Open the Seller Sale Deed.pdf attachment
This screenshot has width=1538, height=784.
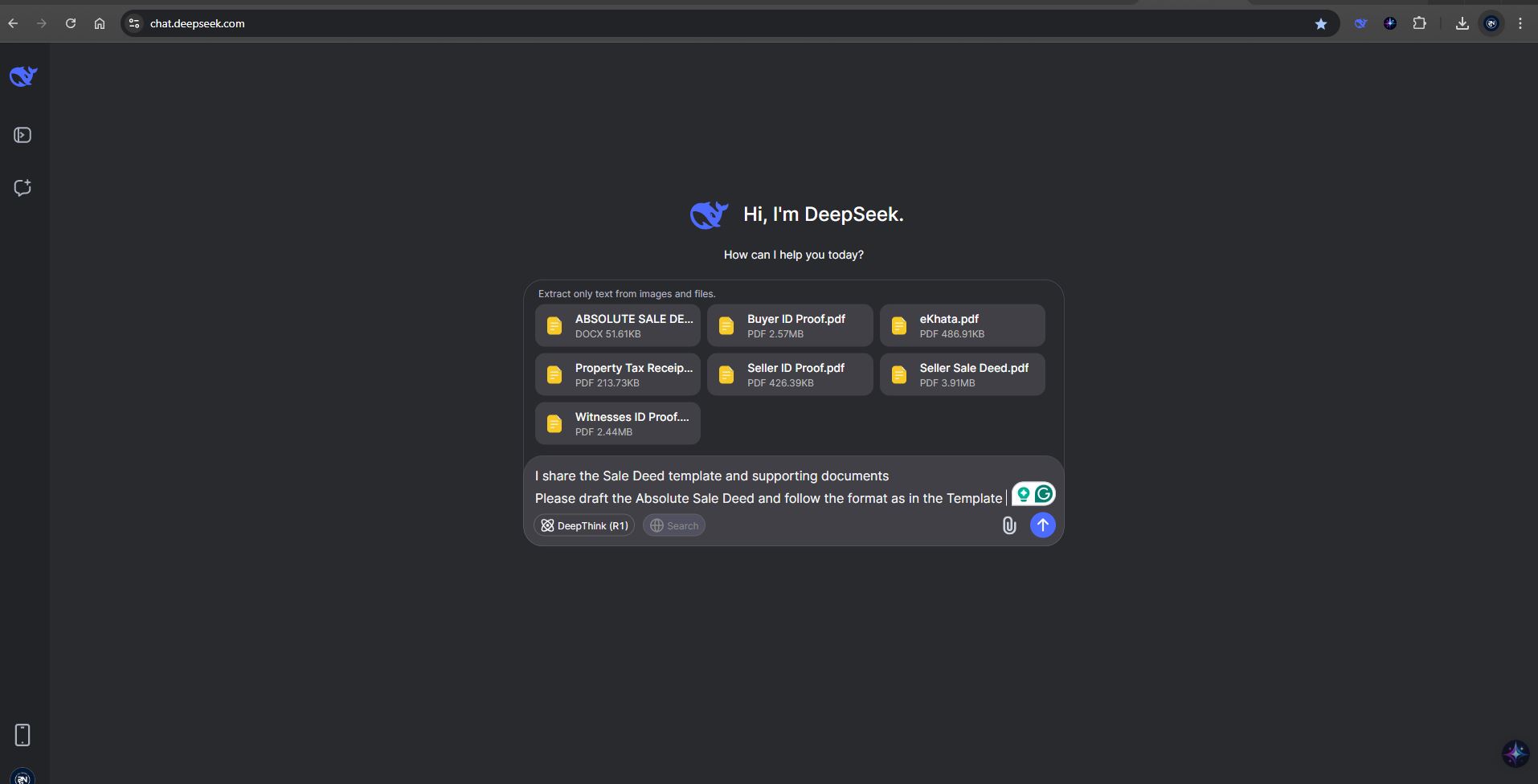tap(962, 374)
